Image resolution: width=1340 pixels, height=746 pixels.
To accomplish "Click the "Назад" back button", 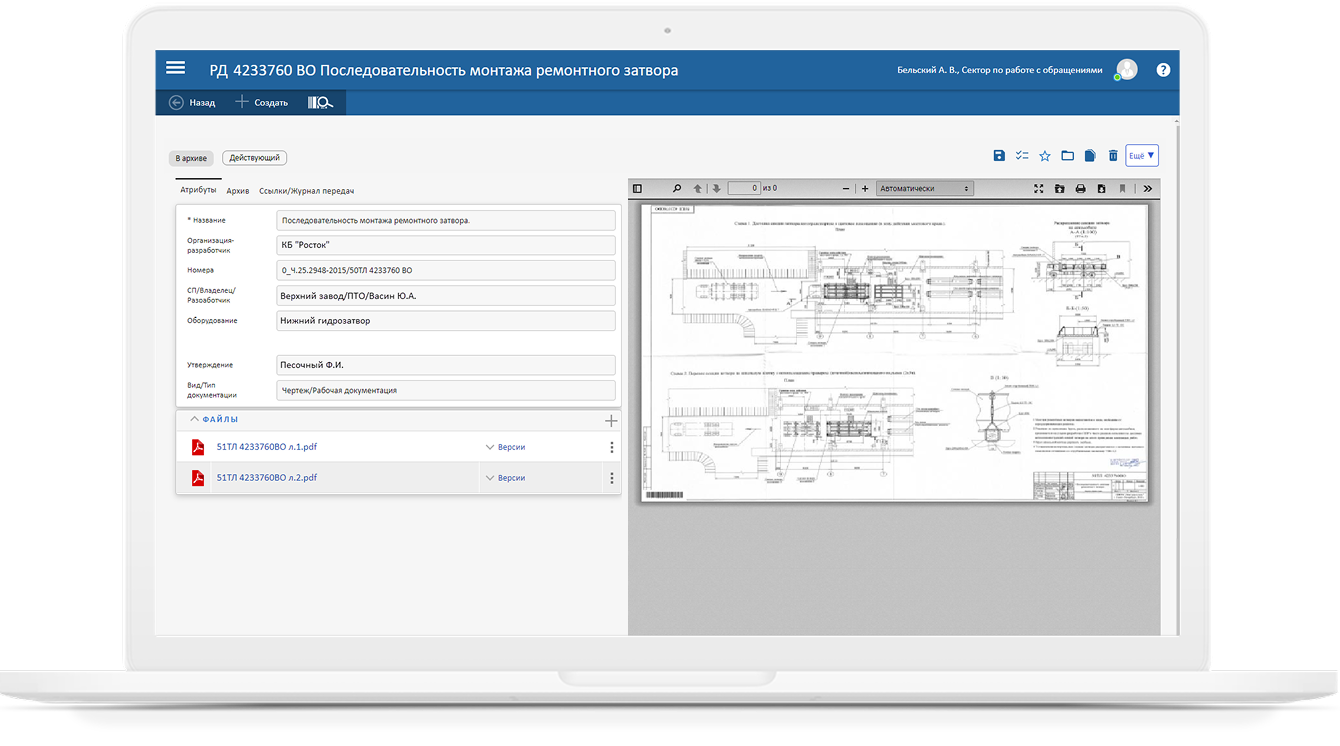I will click(x=192, y=102).
